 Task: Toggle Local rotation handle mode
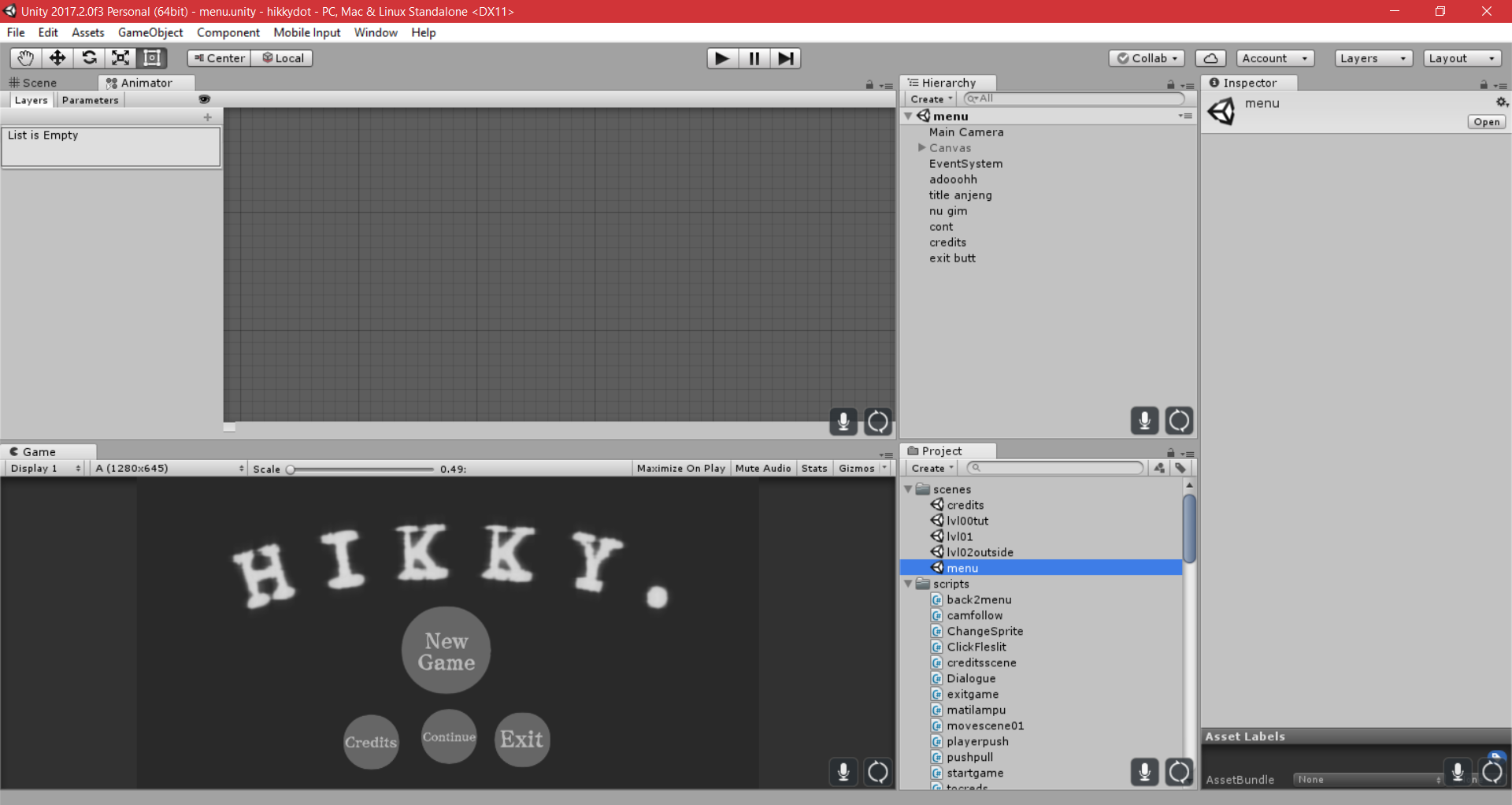point(282,58)
